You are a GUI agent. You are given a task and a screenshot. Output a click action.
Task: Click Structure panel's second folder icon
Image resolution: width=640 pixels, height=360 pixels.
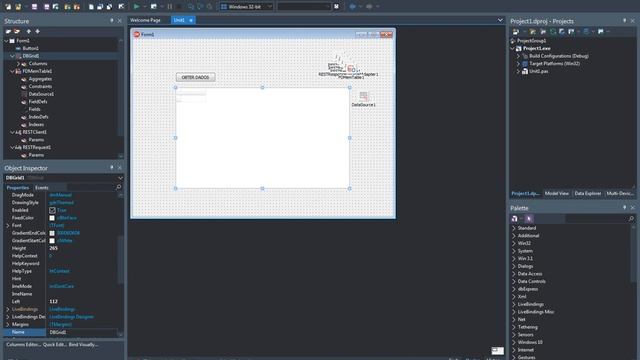17,31
